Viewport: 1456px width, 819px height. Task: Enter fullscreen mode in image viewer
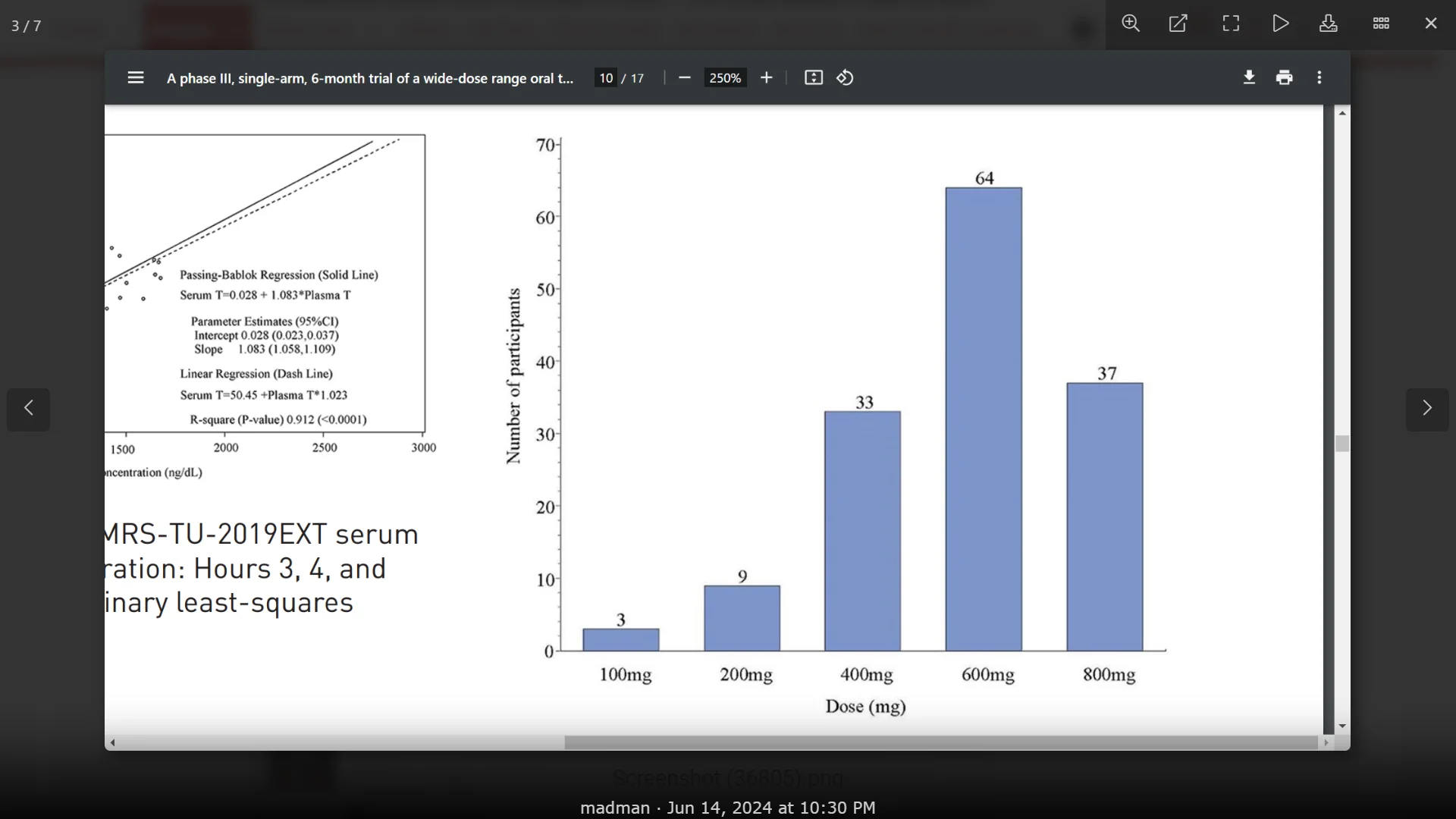point(1232,24)
